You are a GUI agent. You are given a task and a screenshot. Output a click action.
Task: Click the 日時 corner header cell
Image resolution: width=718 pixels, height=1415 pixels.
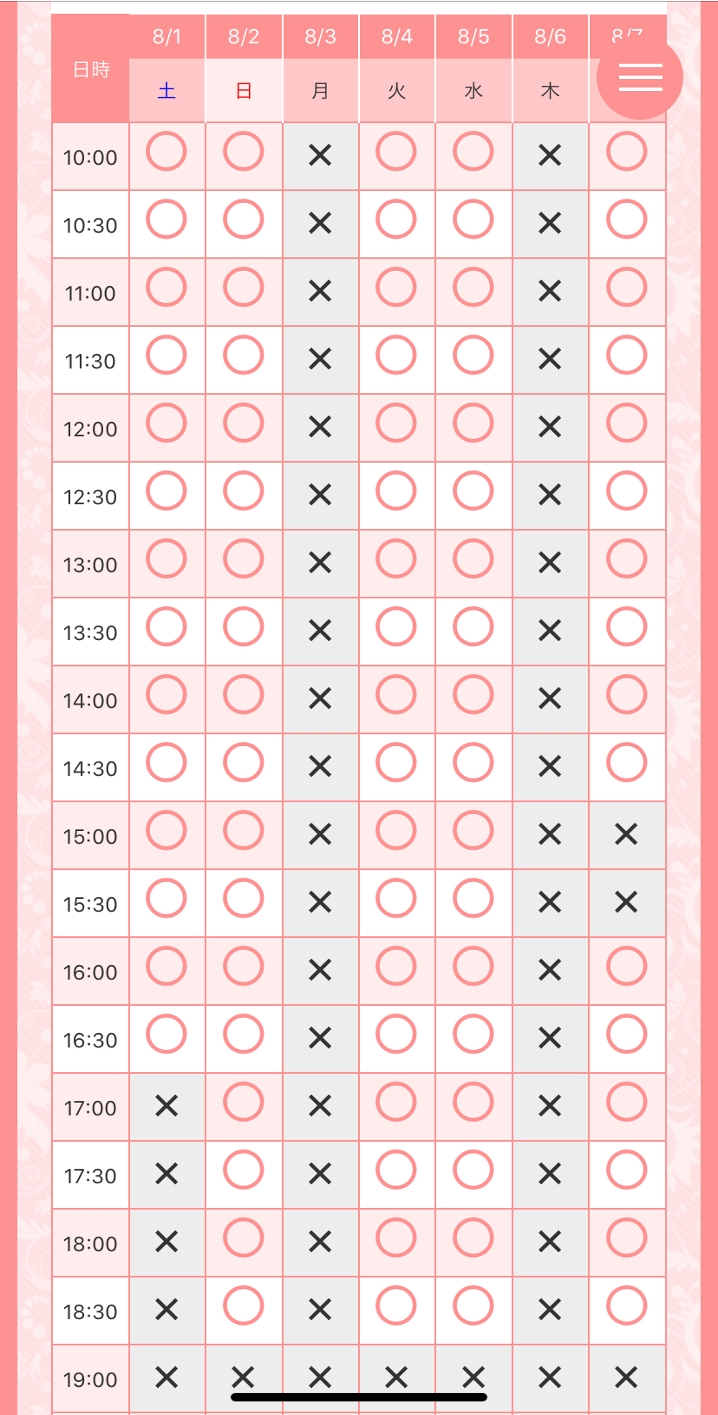tap(91, 69)
